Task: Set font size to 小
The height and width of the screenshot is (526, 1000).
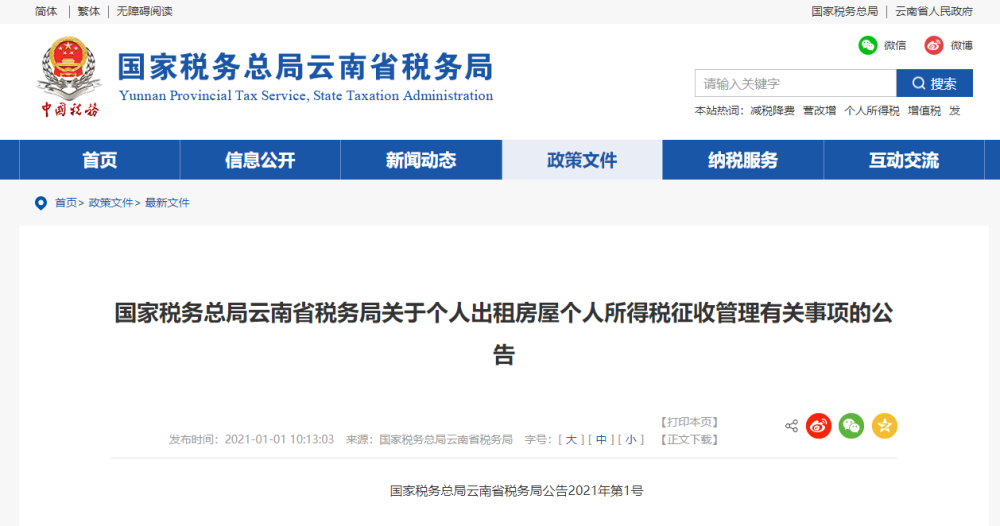Action: [x=631, y=439]
